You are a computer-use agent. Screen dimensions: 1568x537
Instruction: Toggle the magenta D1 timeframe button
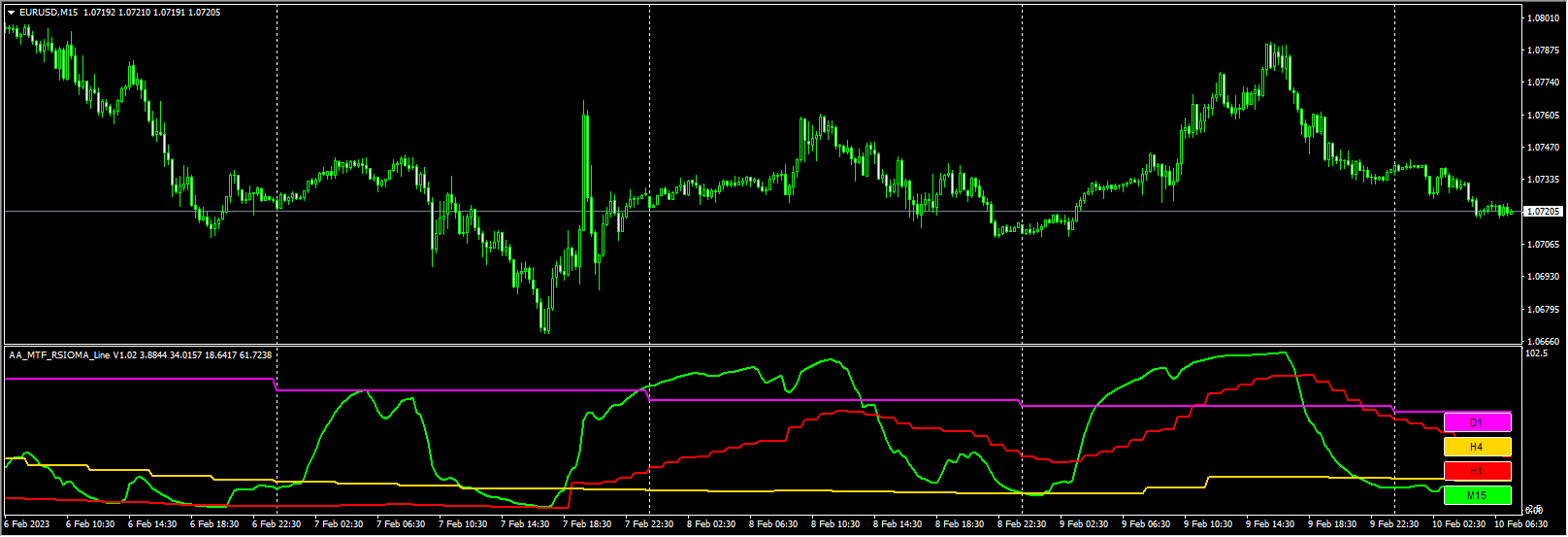[x=1477, y=422]
